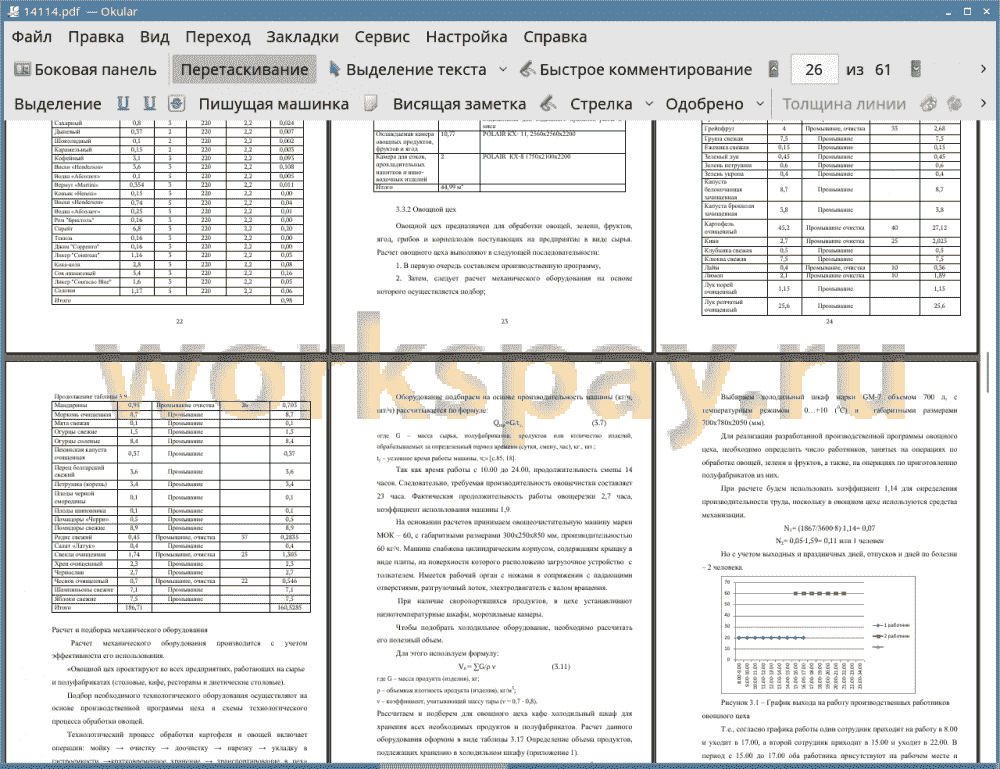Click the second grayed annotation settings icon

click(x=954, y=103)
